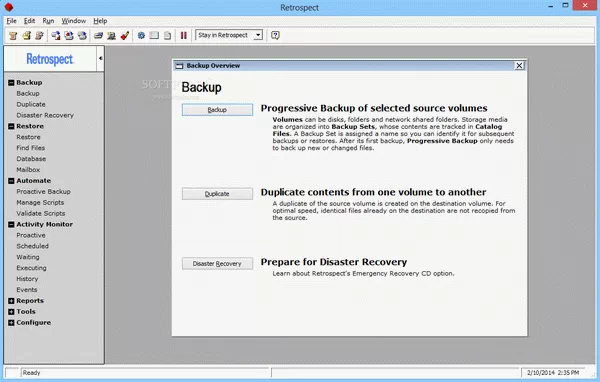This screenshot has width=600, height=382.
Task: Collapse the sidebar with the small arrow
Action: (x=100, y=58)
